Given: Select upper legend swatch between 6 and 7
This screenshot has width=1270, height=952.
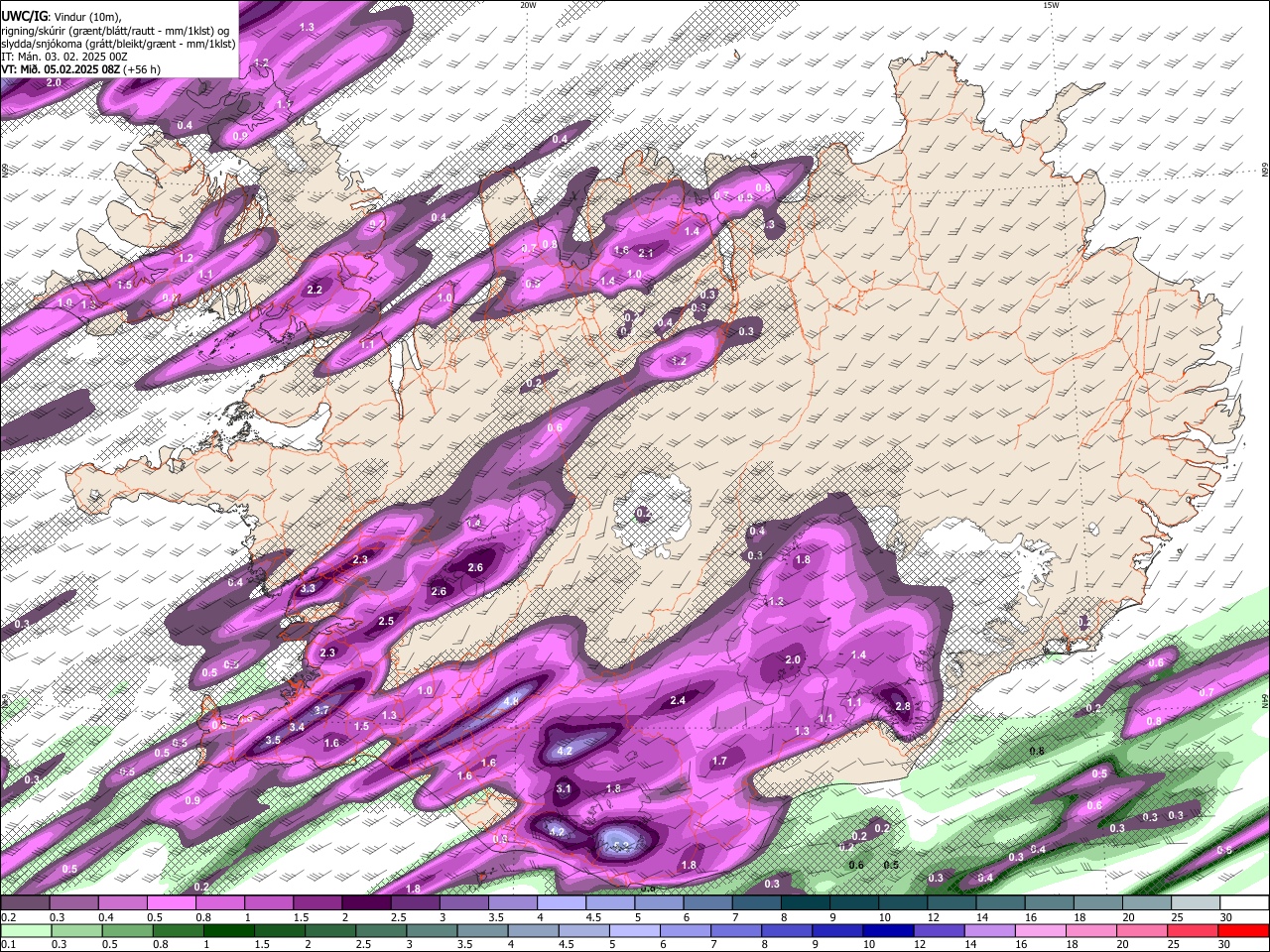Looking at the screenshot, I should coord(707,903).
